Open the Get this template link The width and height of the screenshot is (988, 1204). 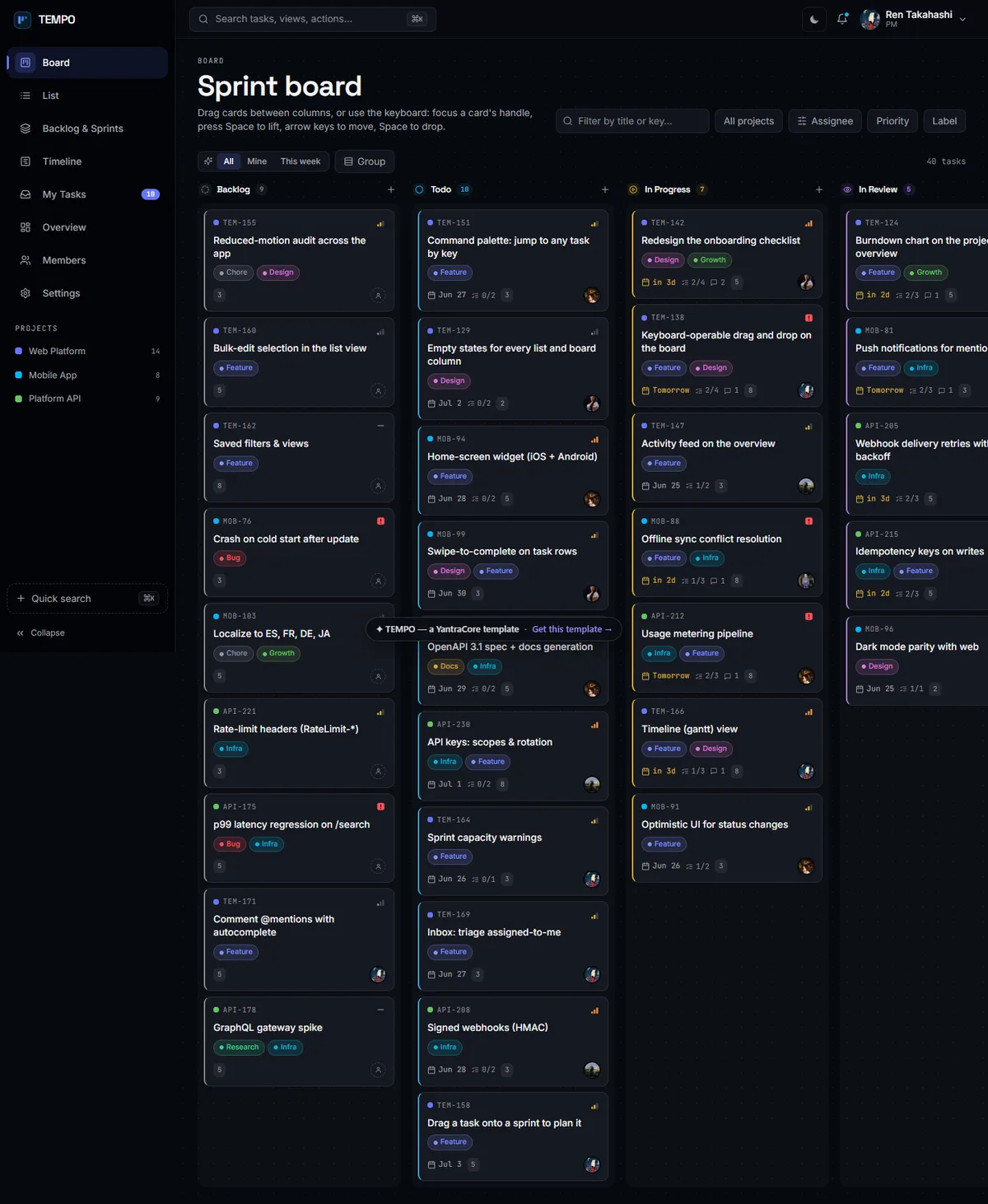click(x=571, y=629)
